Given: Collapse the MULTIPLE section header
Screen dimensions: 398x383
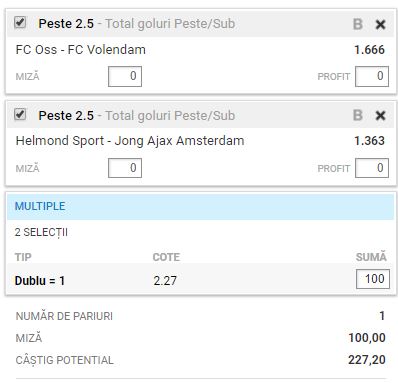Looking at the screenshot, I should click(200, 206).
